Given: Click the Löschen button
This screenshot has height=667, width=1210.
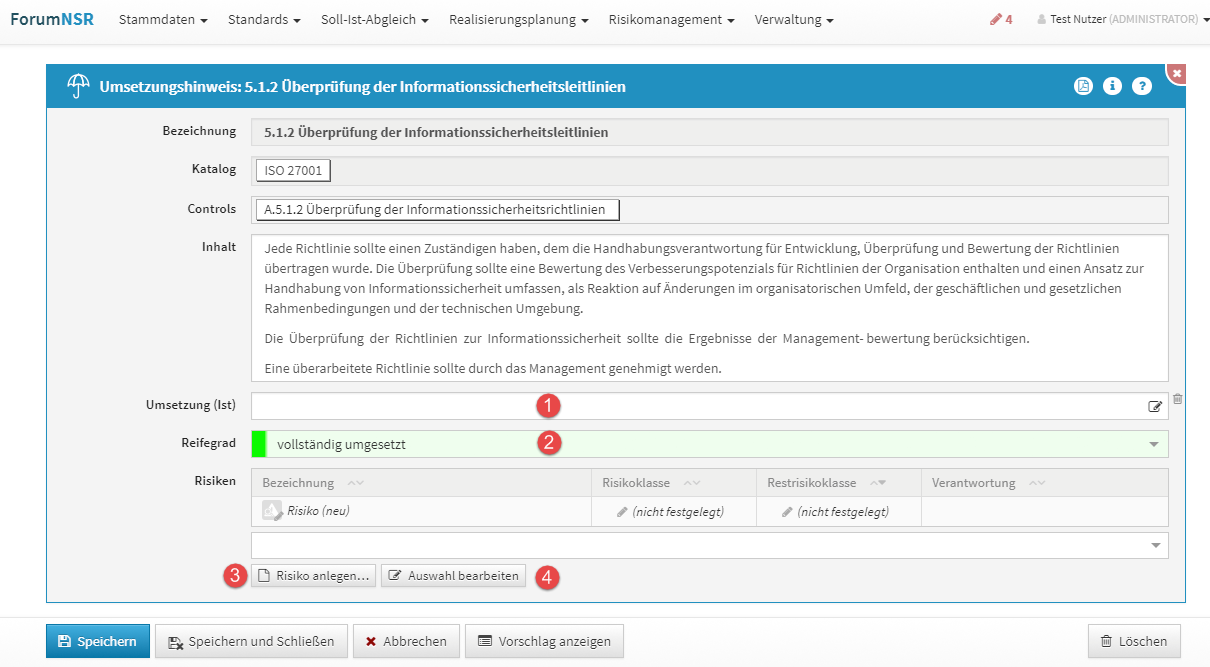Looking at the screenshot, I should pyautogui.click(x=1134, y=641).
